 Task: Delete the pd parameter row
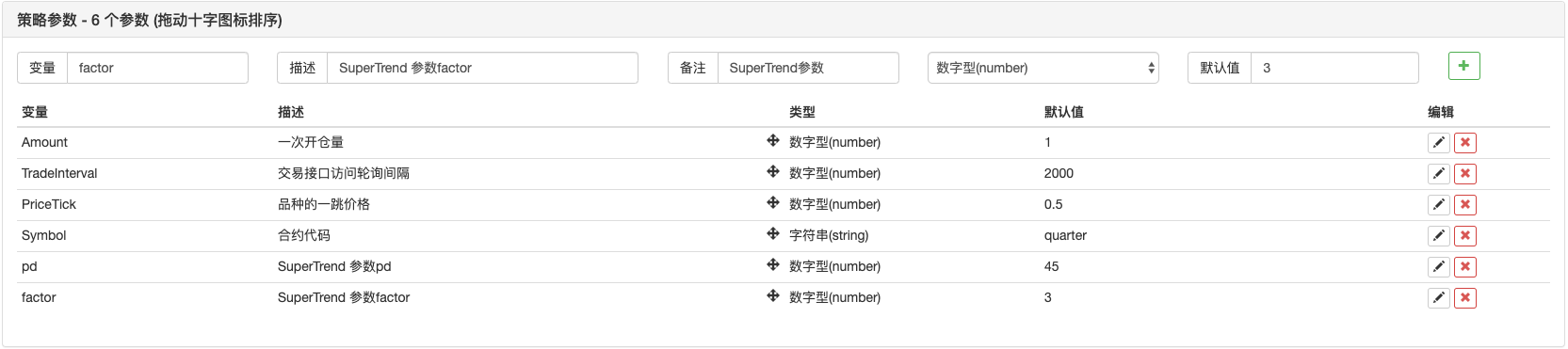(1464, 267)
